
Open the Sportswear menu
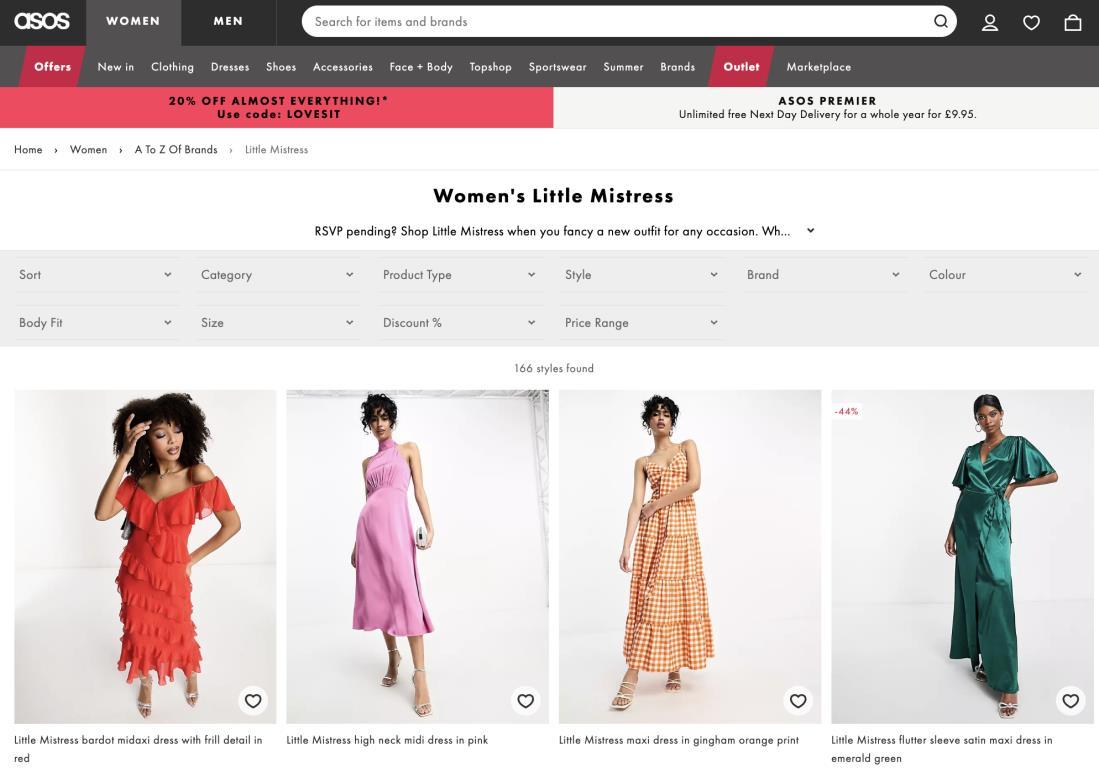coord(557,67)
